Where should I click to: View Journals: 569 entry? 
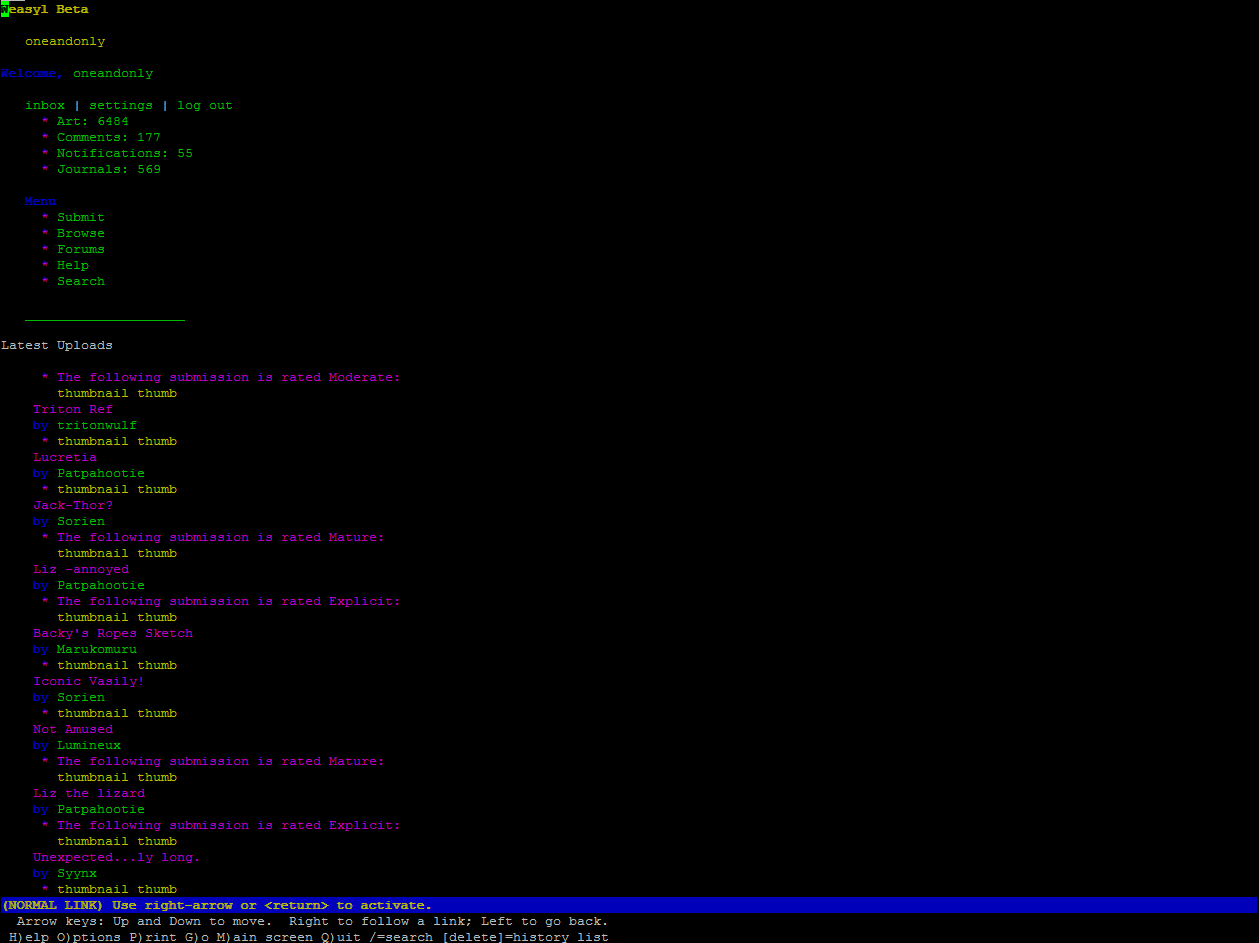click(108, 169)
